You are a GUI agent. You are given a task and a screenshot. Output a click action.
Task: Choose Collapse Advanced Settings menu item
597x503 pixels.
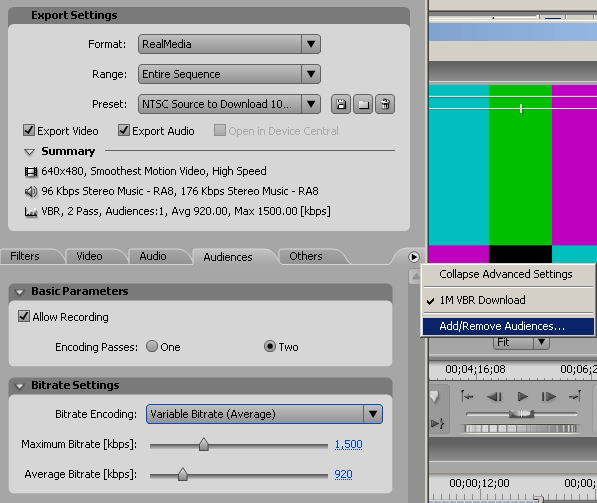click(508, 274)
